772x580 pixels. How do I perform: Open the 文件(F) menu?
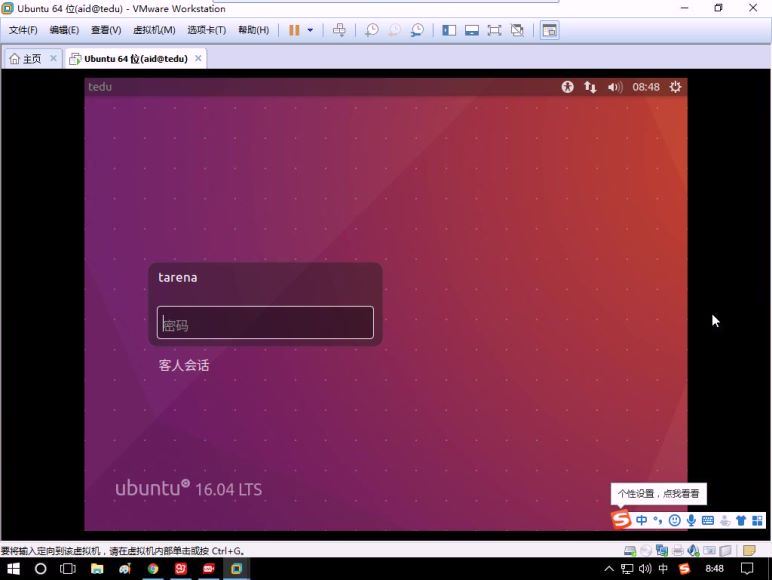tap(23, 30)
